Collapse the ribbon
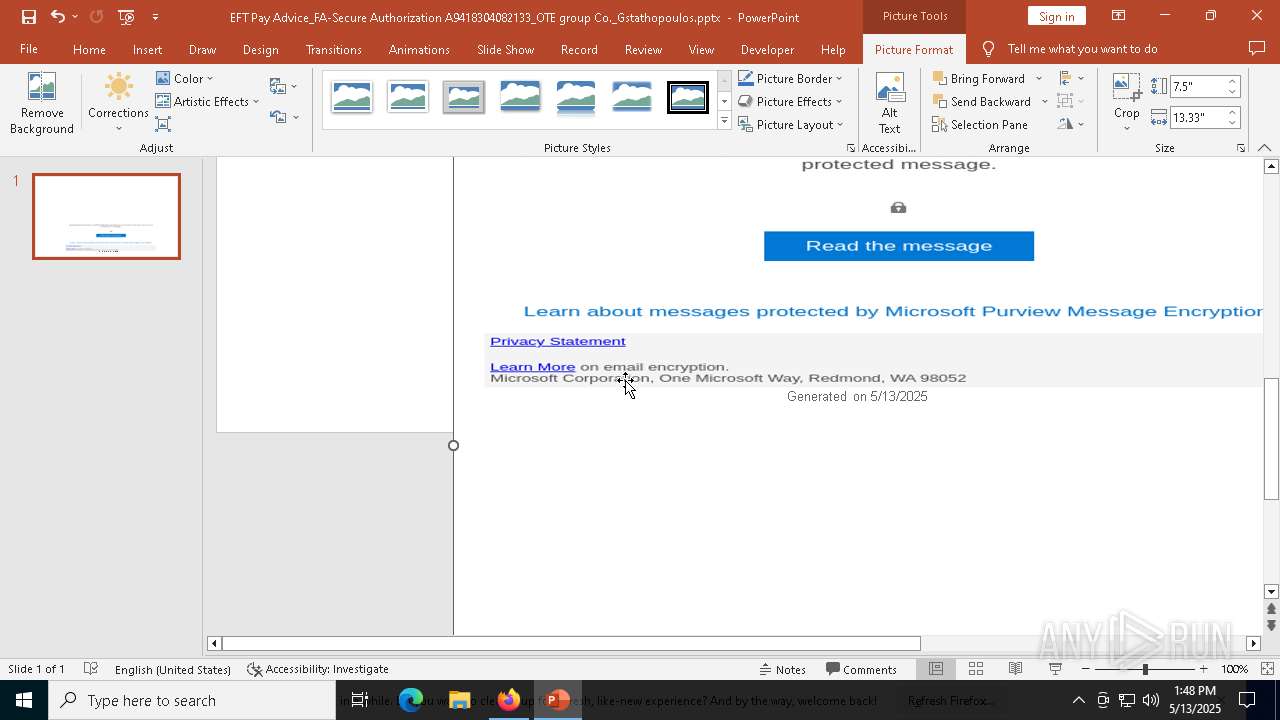 (1265, 148)
